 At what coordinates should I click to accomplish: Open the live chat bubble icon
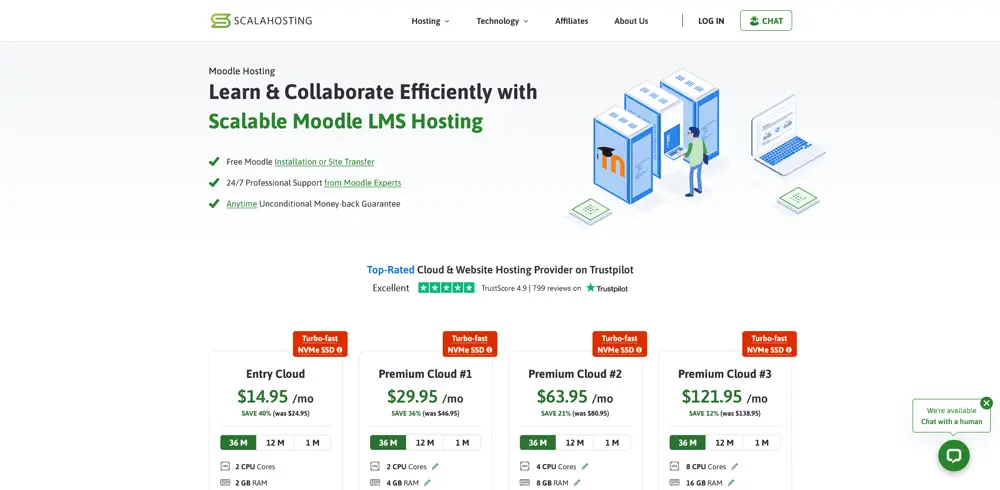(x=953, y=455)
